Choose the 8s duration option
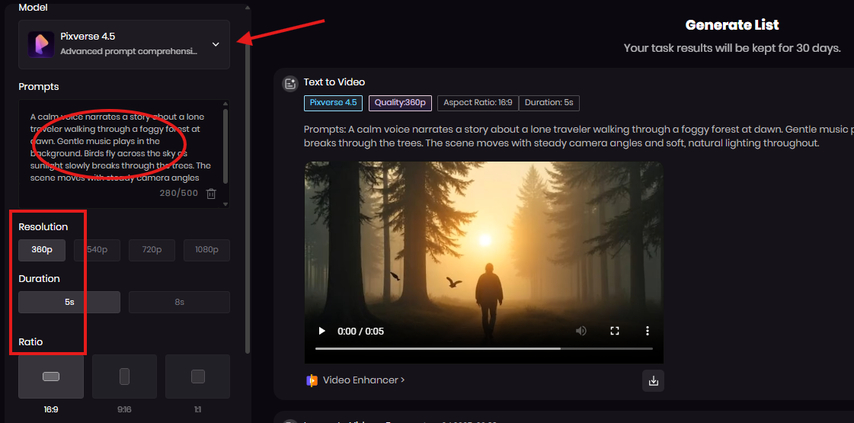854x423 pixels. point(179,302)
